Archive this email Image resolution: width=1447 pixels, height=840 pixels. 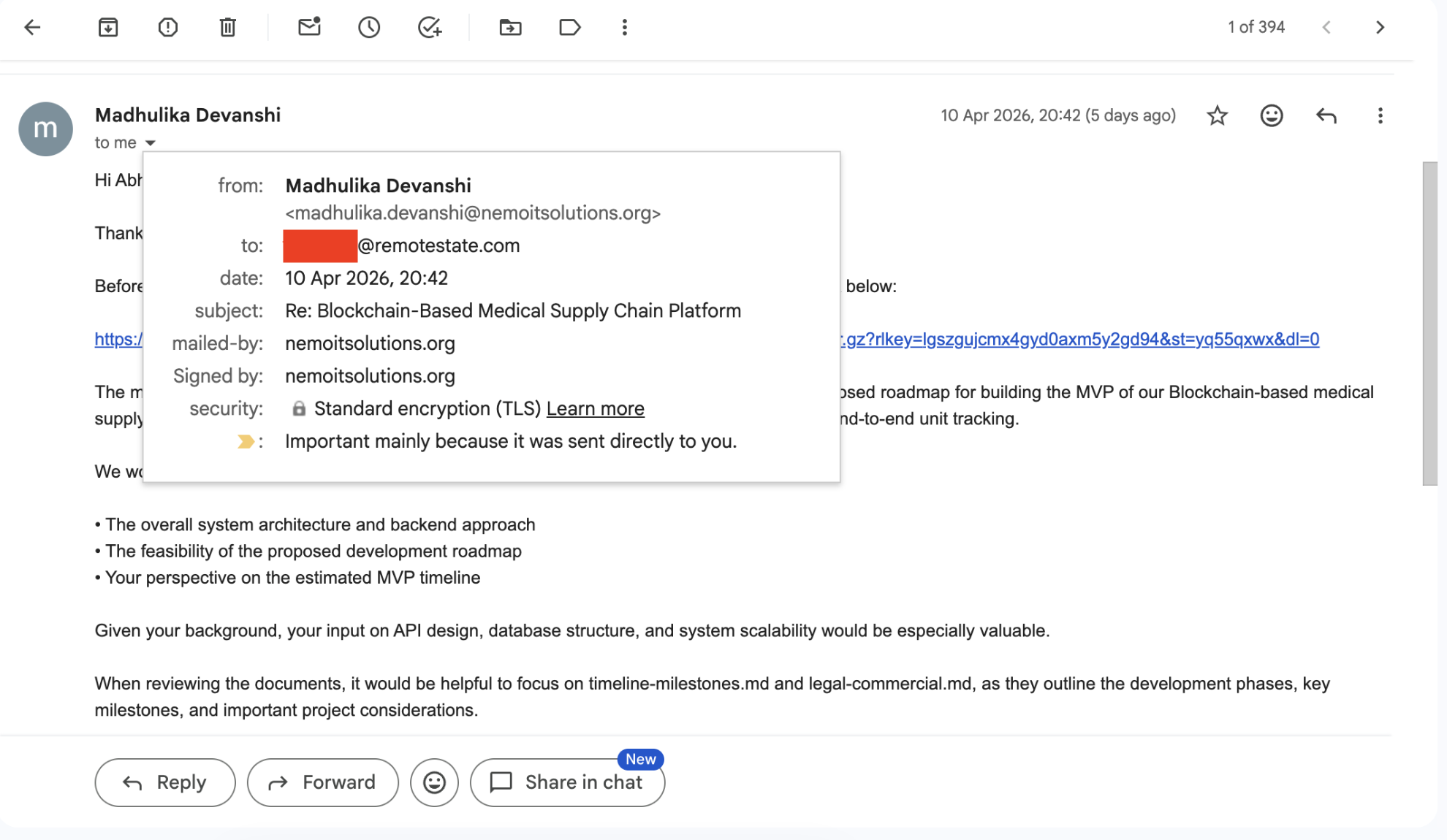coord(107,27)
